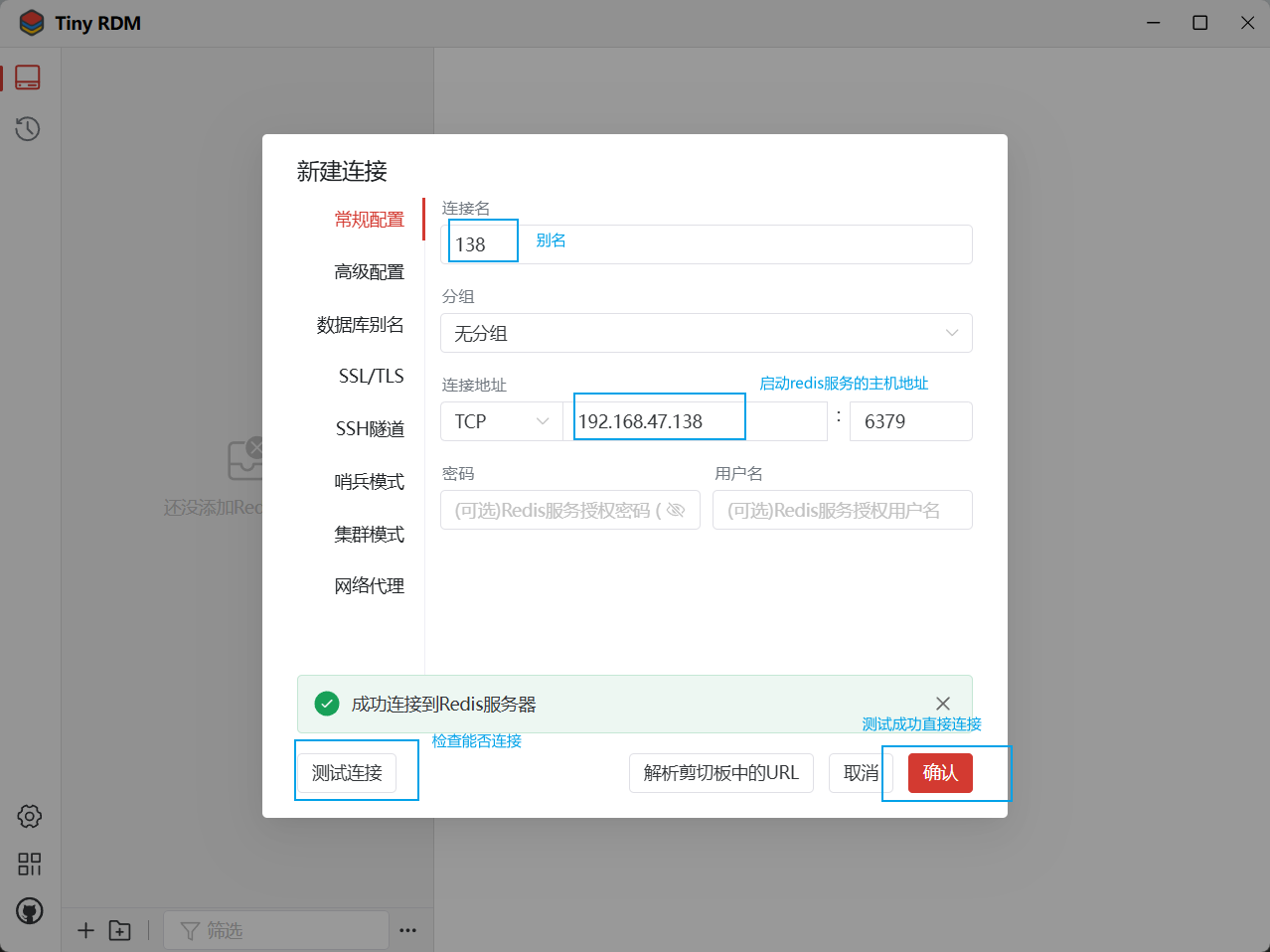Dismiss the success message with X
Screen dimensions: 1270x952
click(x=943, y=704)
